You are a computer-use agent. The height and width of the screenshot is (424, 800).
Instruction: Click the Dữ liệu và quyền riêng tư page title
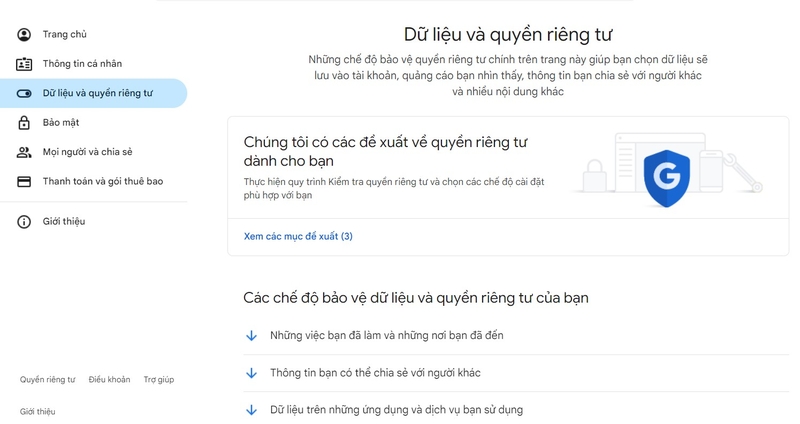(508, 35)
